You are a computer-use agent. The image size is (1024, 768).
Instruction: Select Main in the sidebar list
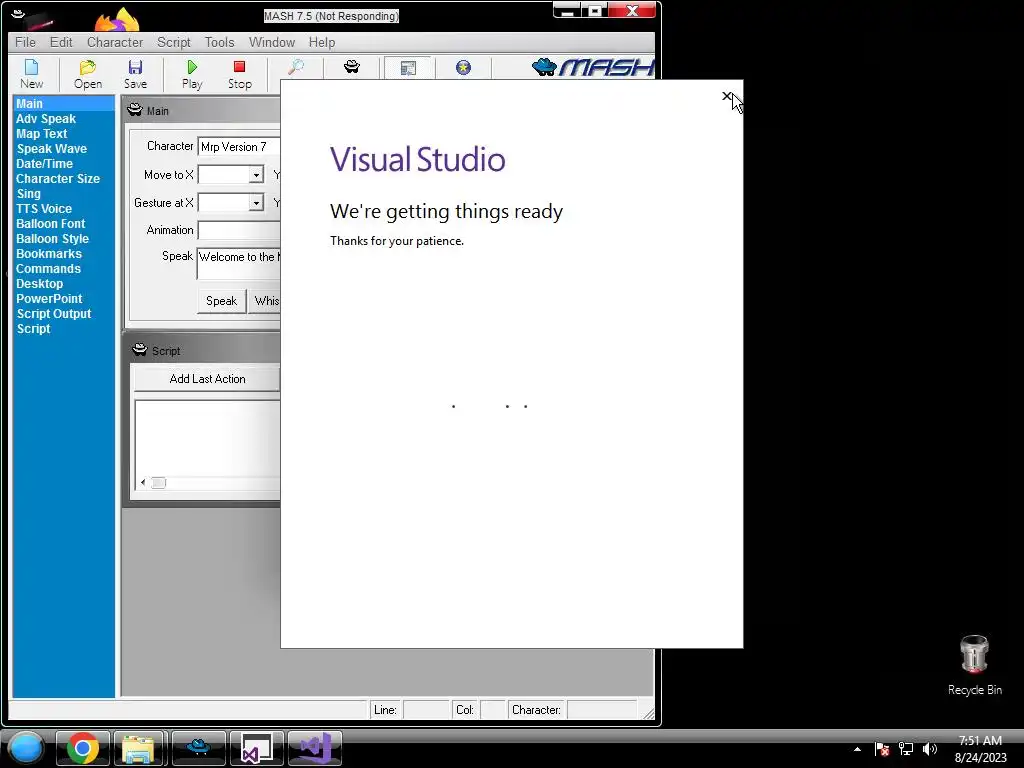point(63,104)
